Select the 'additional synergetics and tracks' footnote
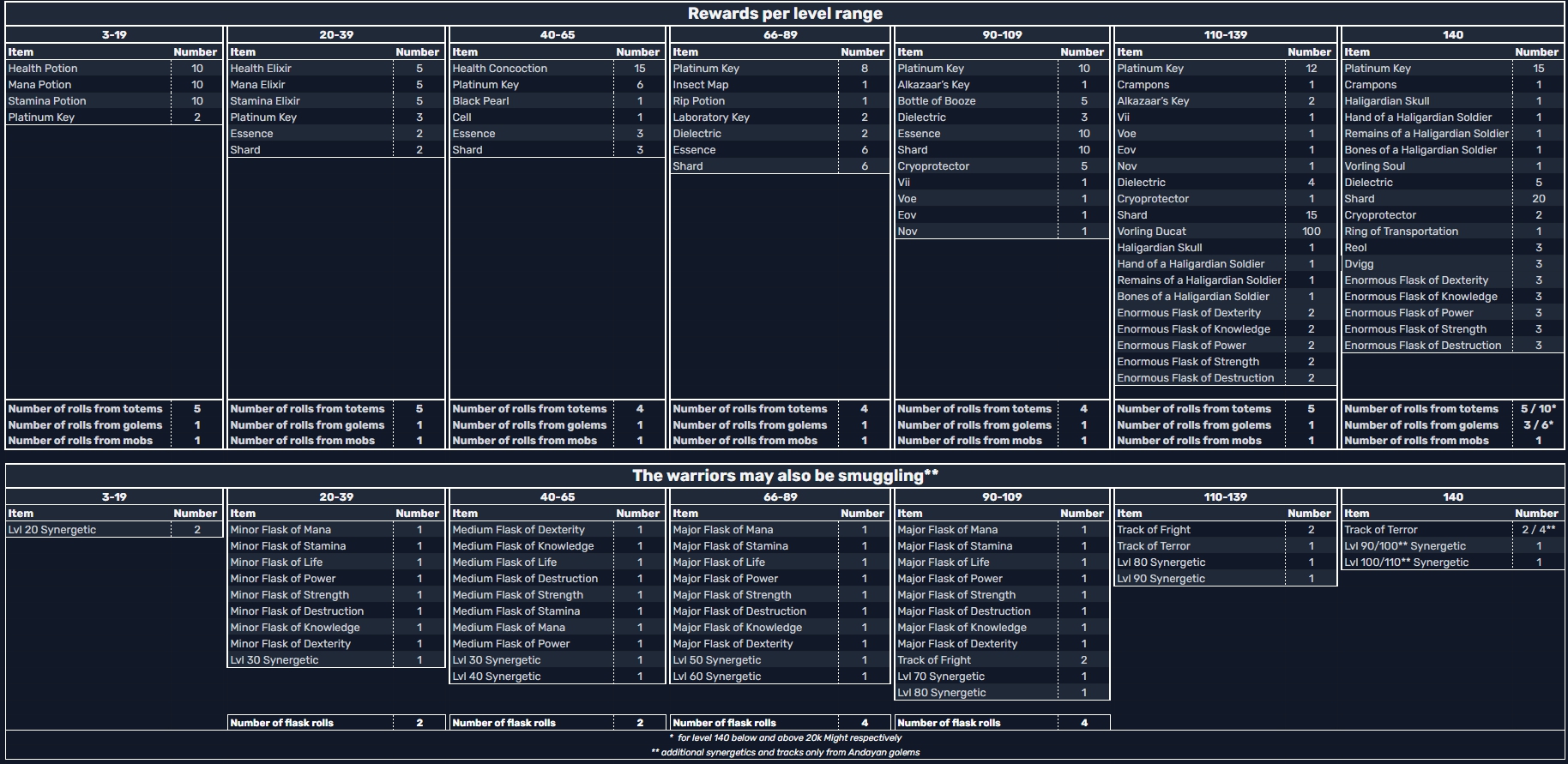Viewport: 1568px width, 764px height. 785,753
